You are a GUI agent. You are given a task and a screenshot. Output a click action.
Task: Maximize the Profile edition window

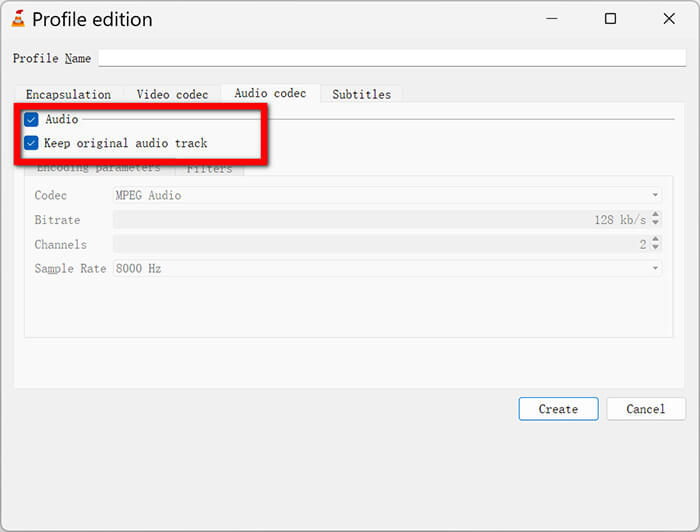pyautogui.click(x=610, y=19)
